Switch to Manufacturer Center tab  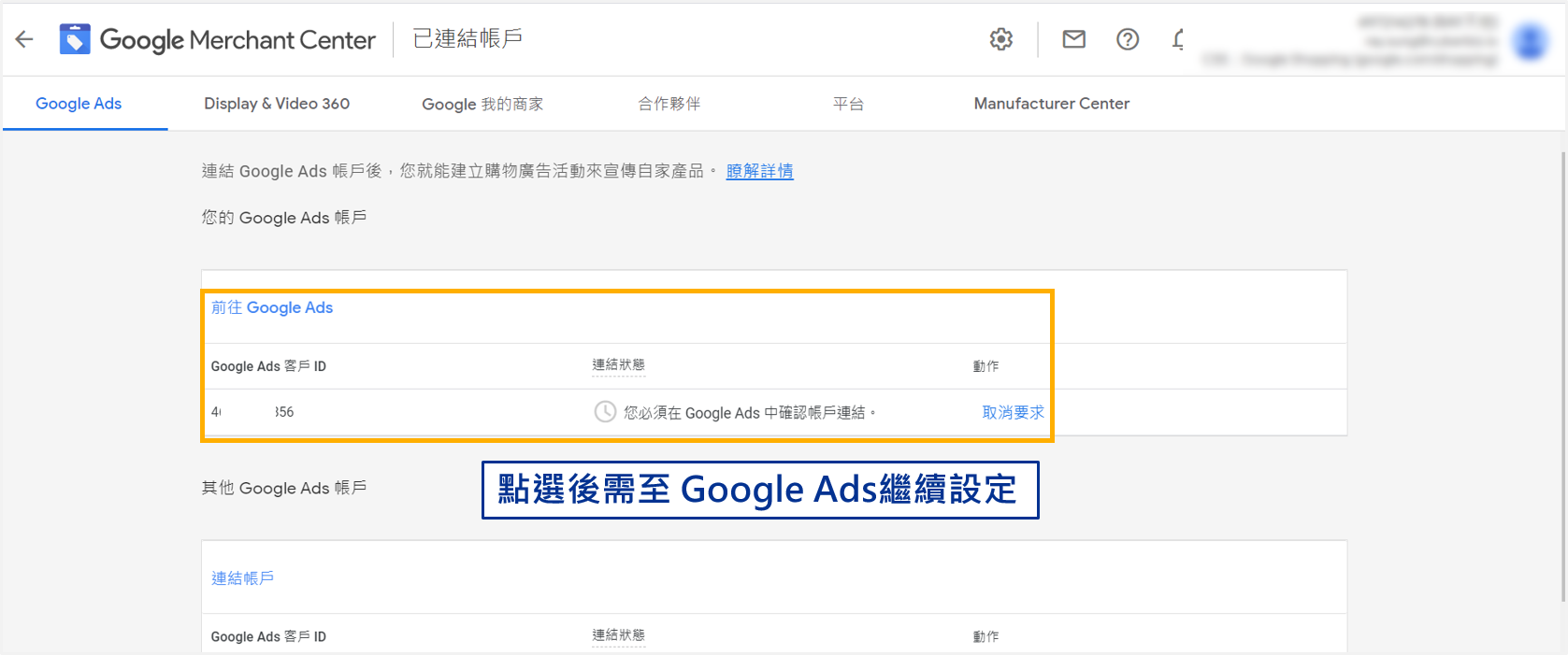[x=1052, y=104]
